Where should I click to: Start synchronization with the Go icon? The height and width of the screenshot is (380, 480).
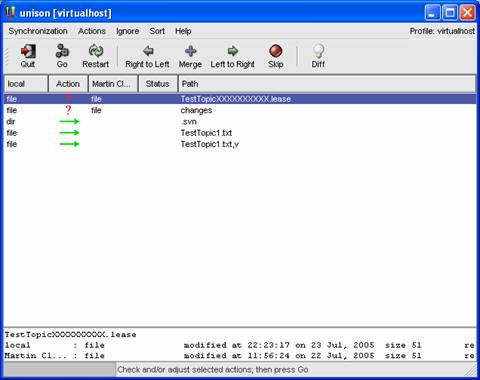[62, 51]
